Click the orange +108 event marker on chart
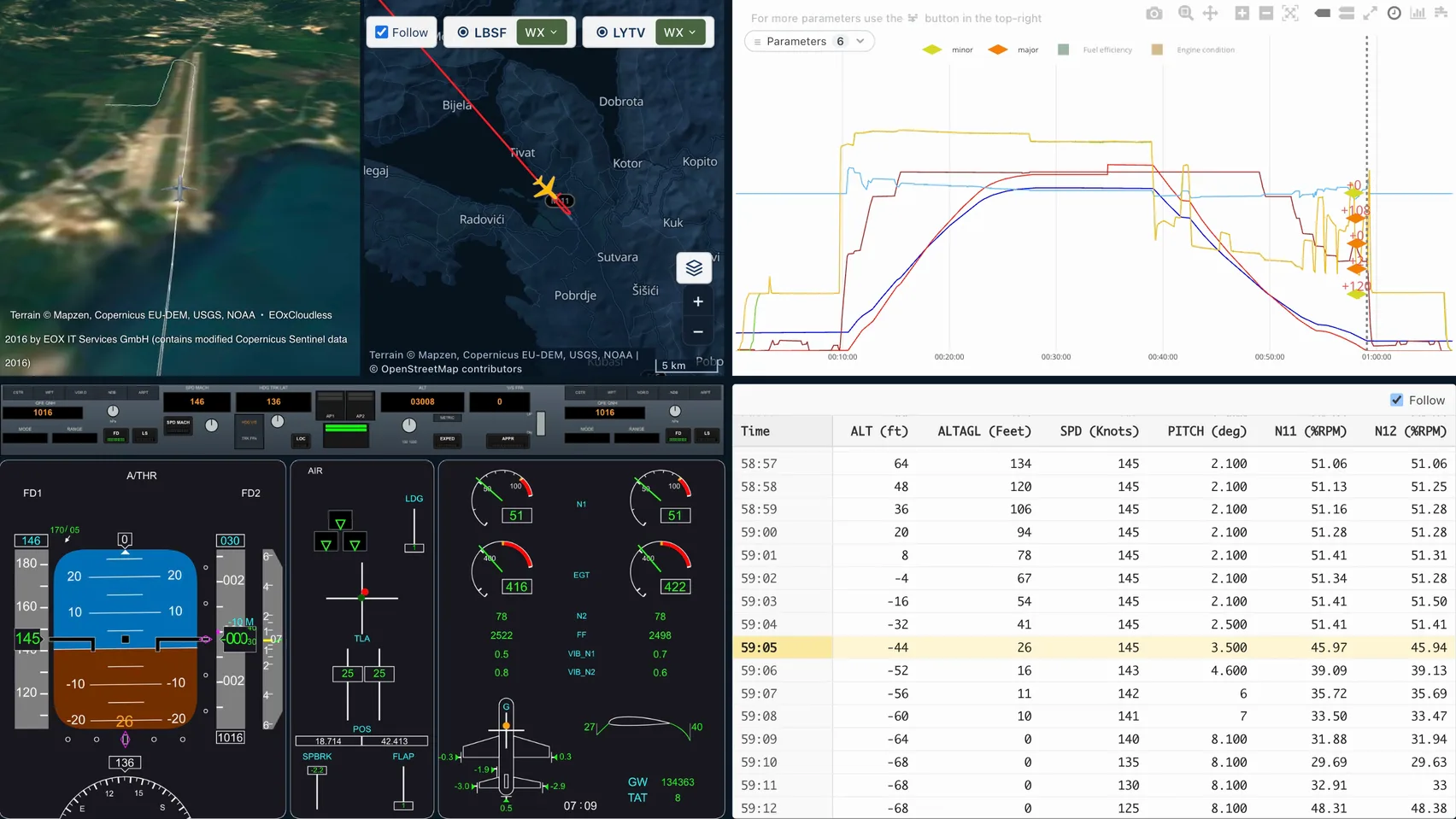The width and height of the screenshot is (1456, 819). (1356, 219)
